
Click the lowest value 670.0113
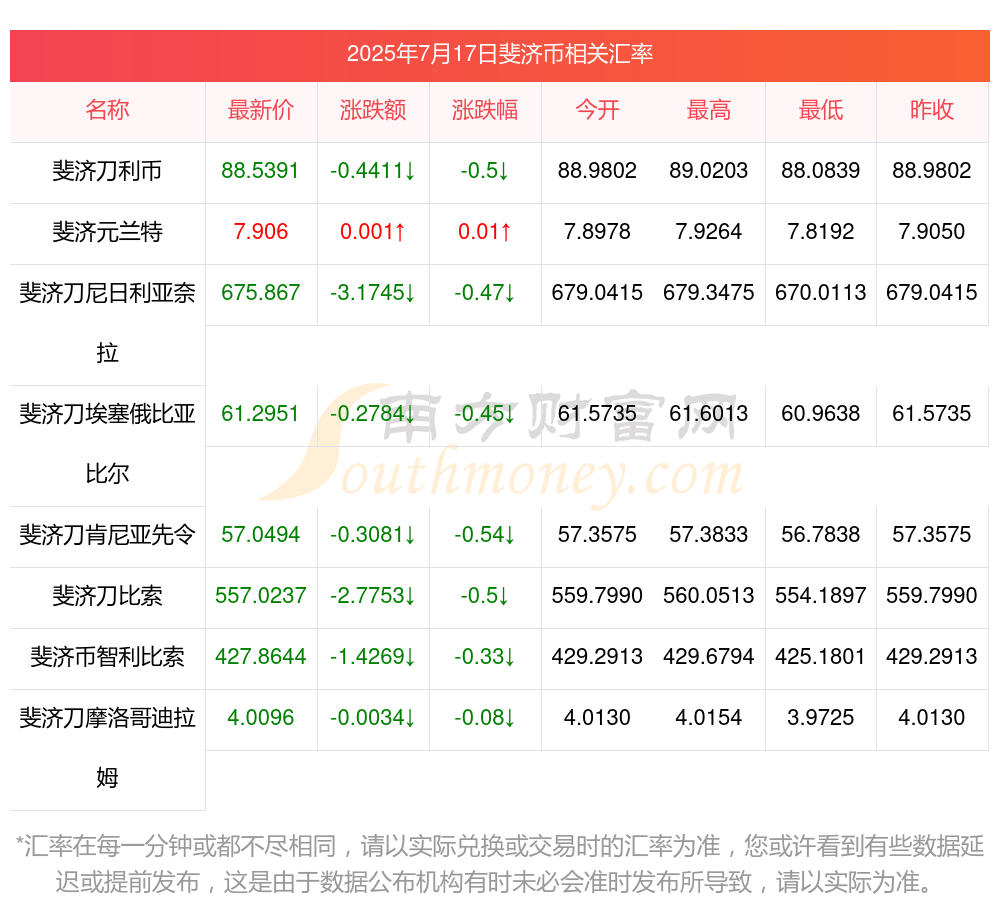click(x=821, y=293)
